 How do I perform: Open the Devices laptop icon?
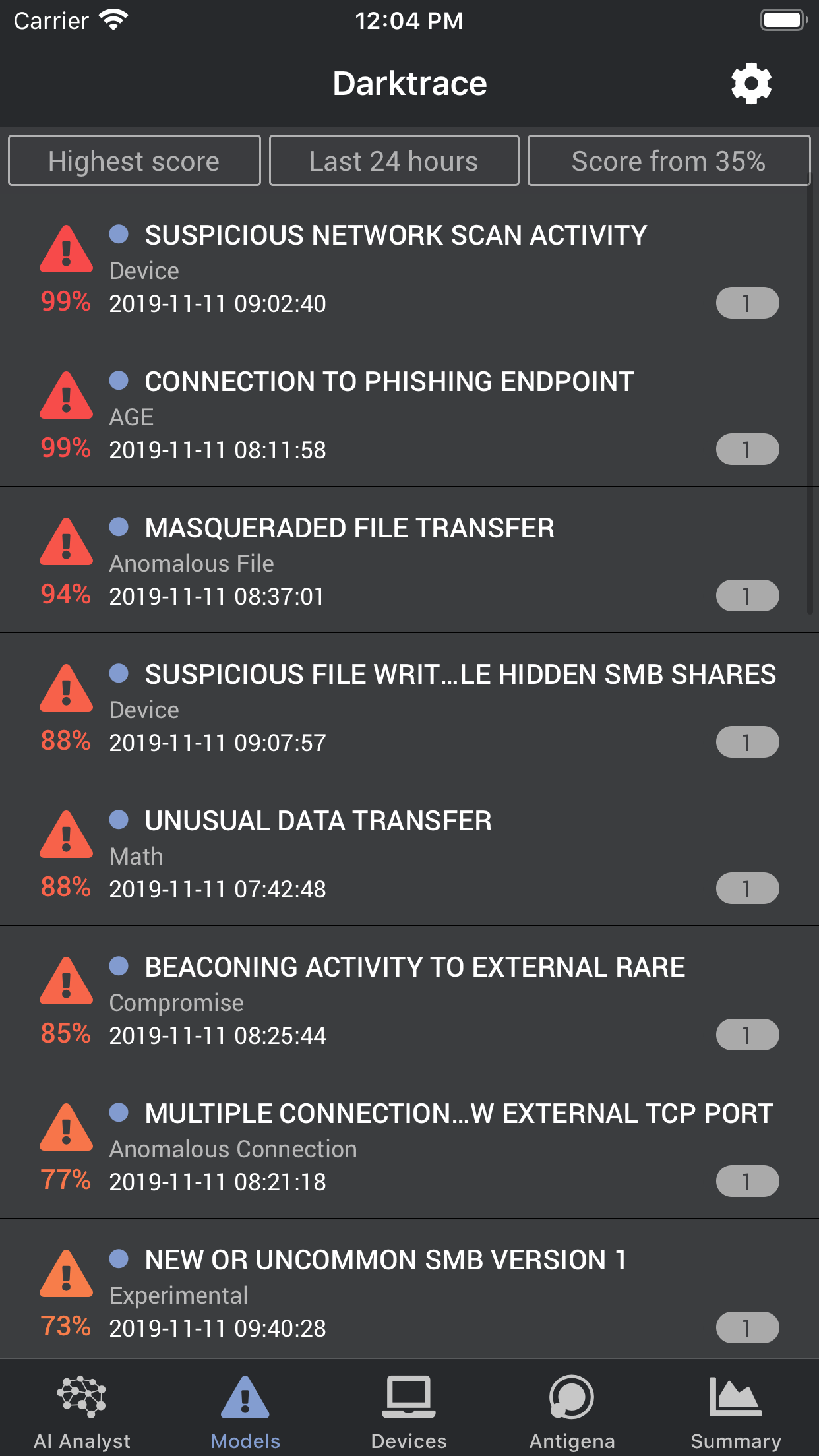pyautogui.click(x=409, y=1396)
